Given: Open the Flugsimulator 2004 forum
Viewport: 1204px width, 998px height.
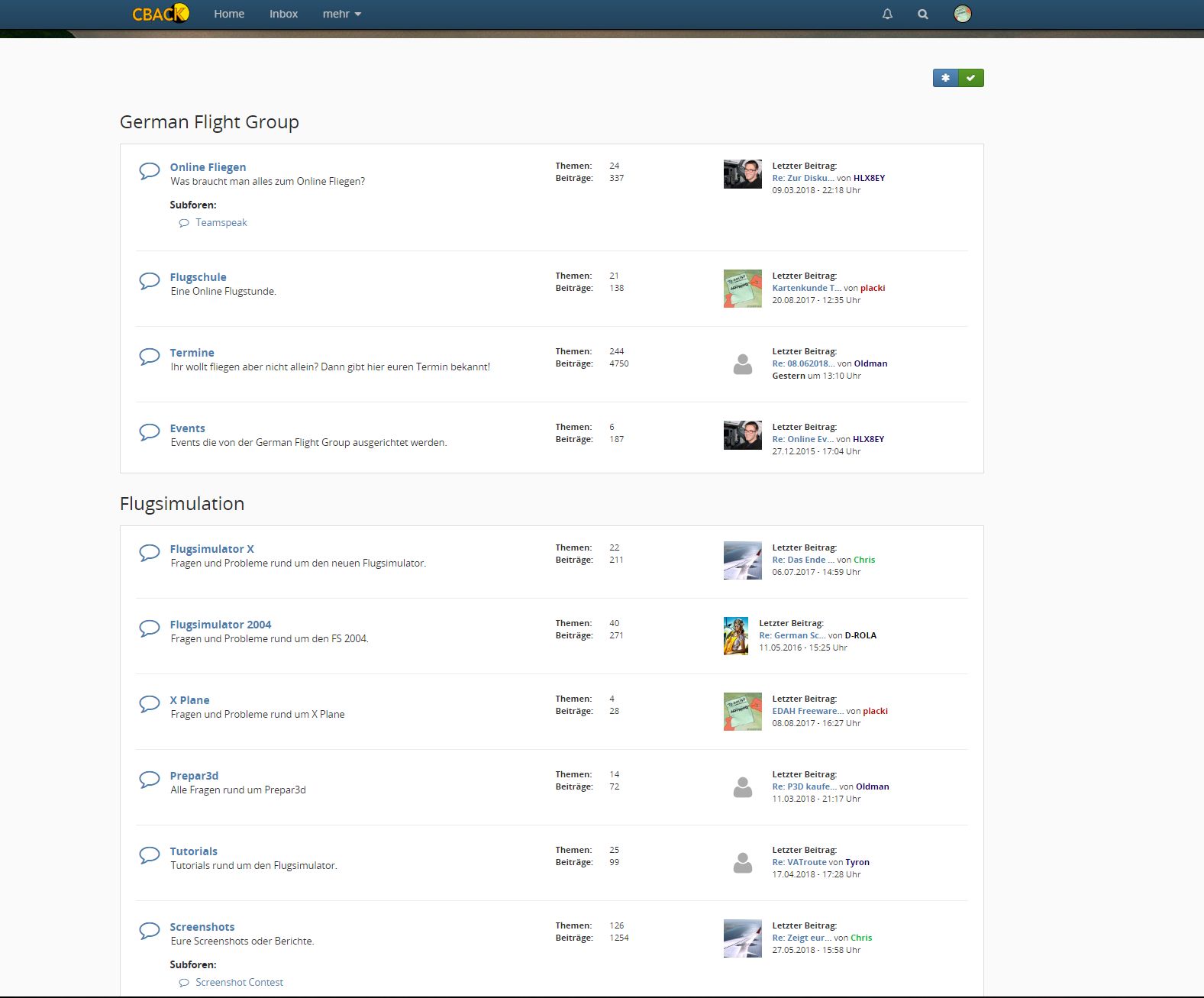Looking at the screenshot, I should click(x=220, y=625).
